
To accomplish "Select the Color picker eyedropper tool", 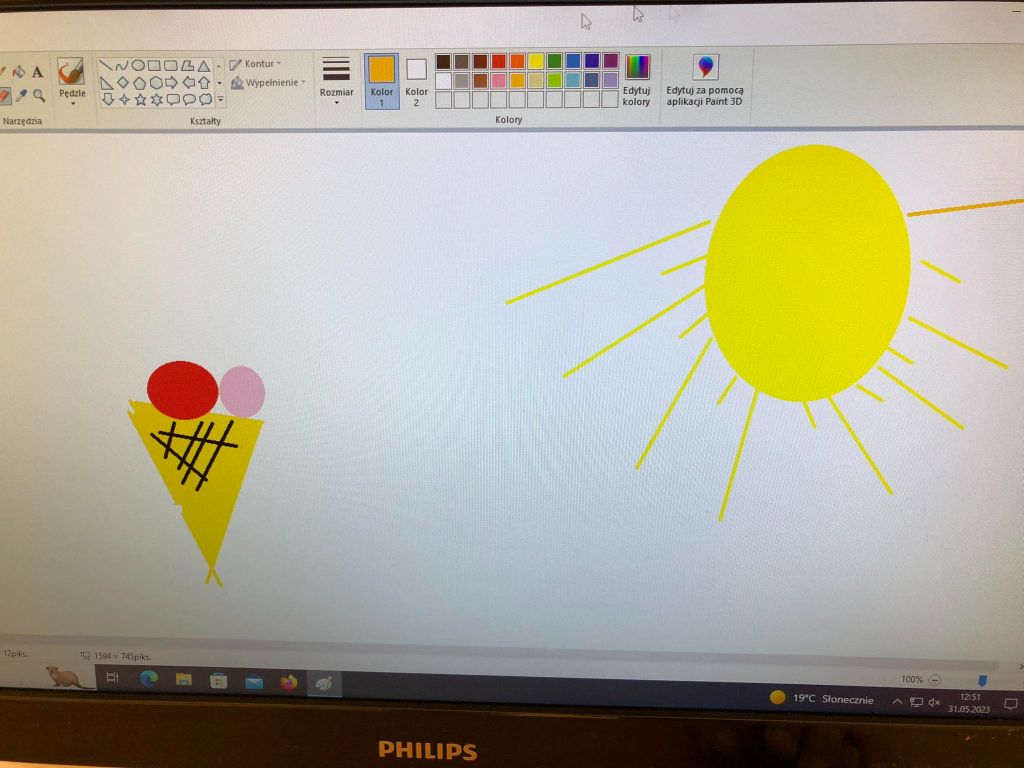I will [x=22, y=96].
